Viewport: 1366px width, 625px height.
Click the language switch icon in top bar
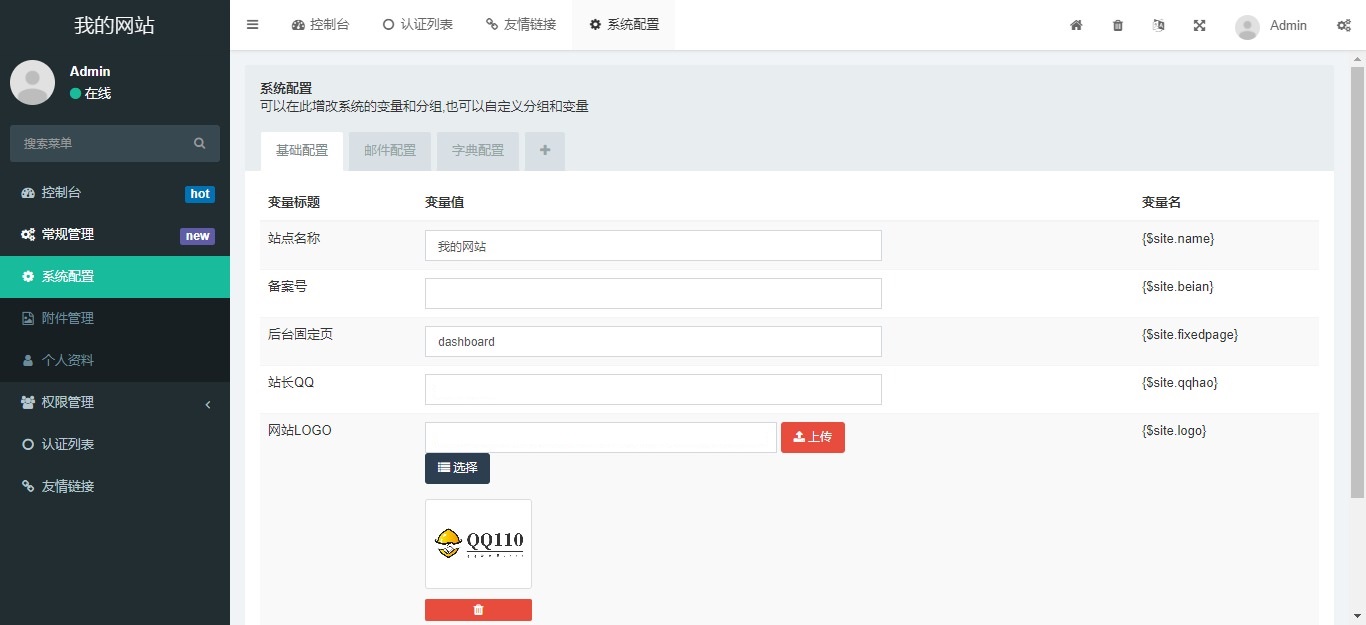click(1158, 25)
